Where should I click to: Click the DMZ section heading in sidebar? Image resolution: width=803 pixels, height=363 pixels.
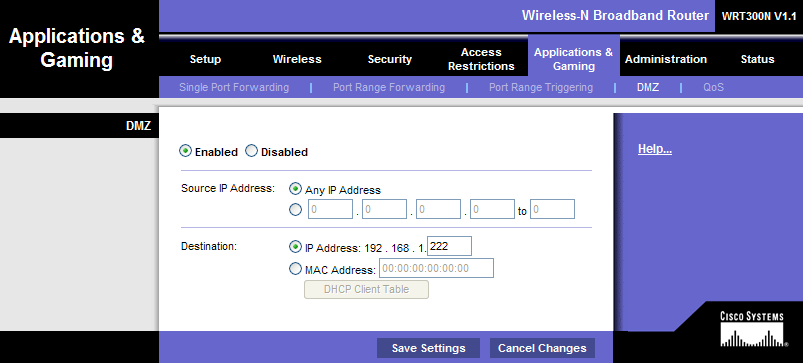(138, 126)
